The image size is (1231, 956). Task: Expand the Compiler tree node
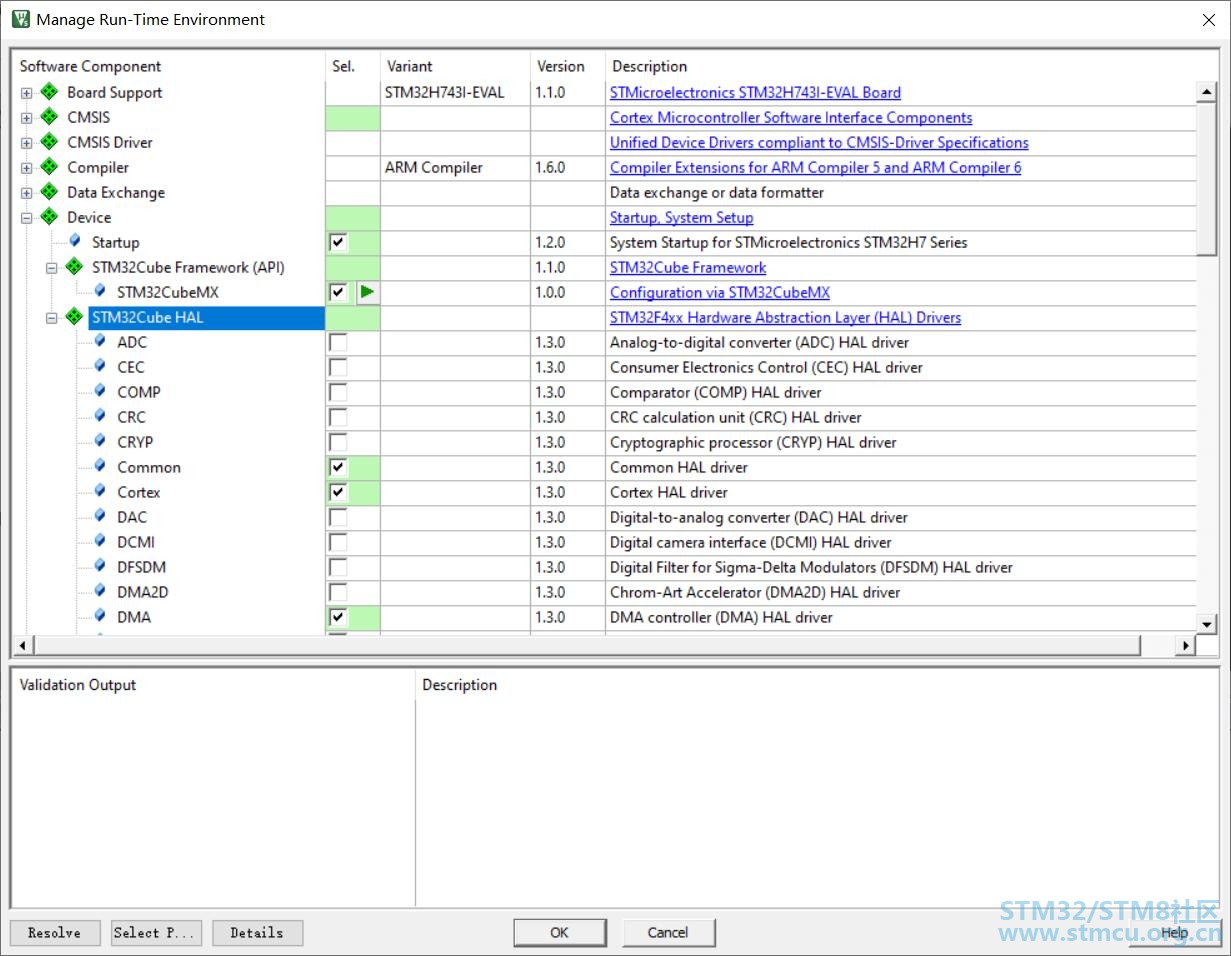pos(27,168)
